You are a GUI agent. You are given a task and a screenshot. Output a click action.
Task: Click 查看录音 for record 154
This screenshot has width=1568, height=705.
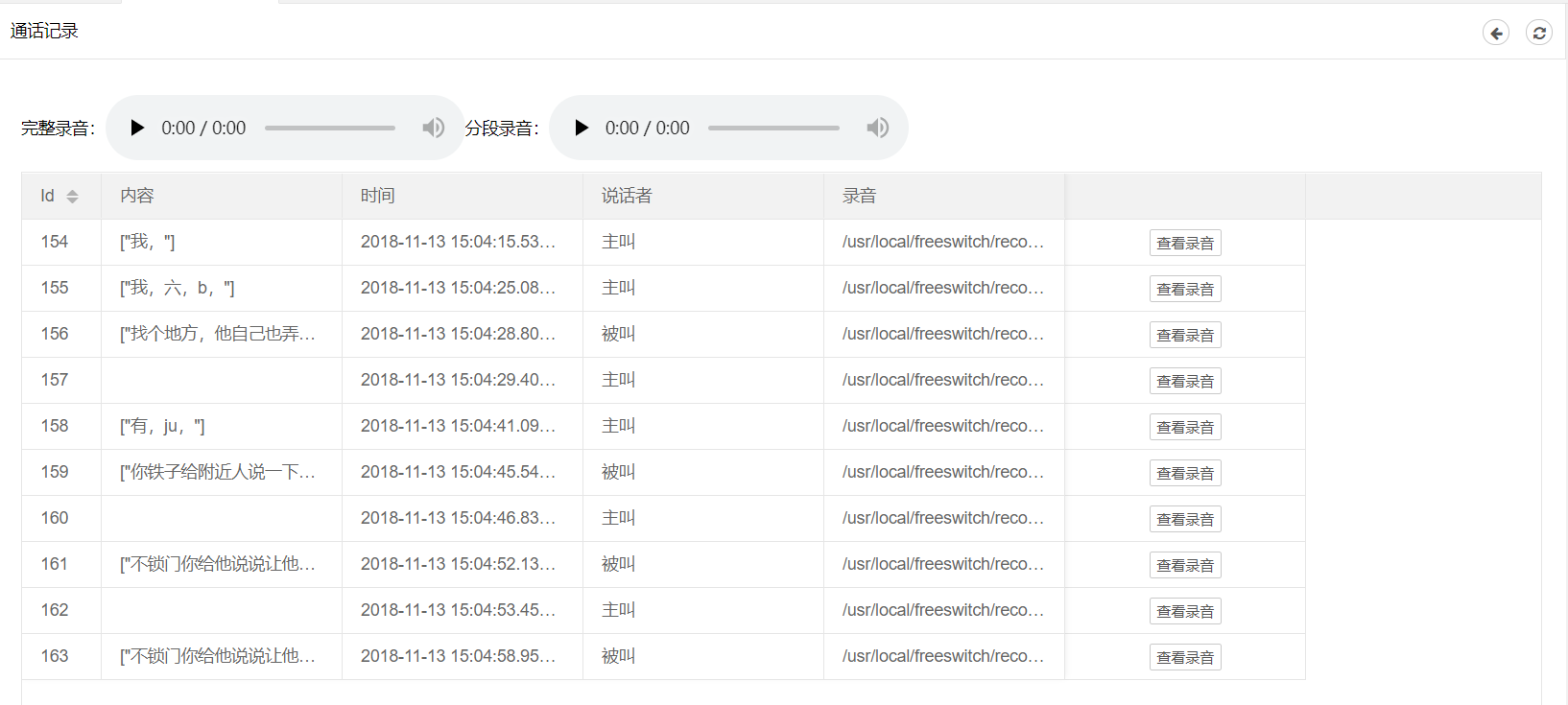[x=1184, y=244]
